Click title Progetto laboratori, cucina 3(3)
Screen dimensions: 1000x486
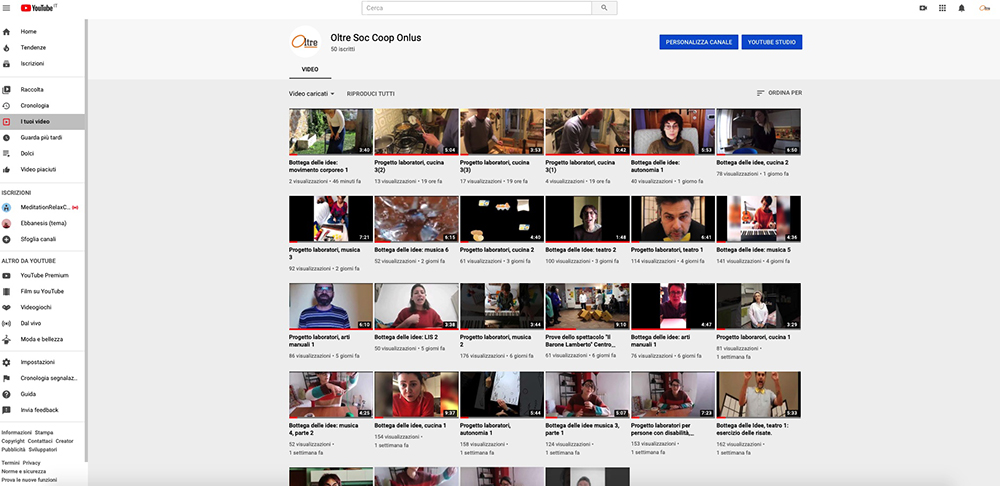(494, 166)
